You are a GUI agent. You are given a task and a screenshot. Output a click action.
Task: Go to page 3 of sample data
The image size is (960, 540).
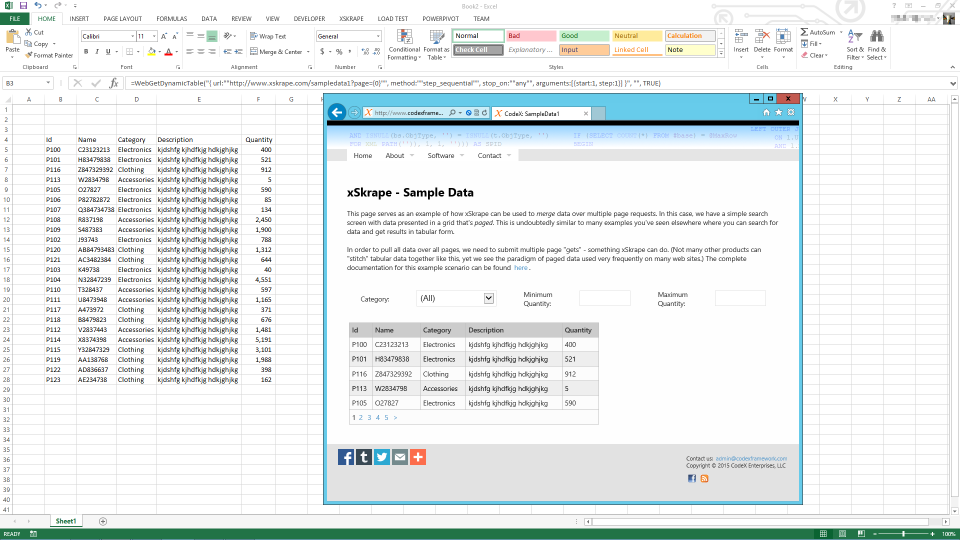(369, 418)
